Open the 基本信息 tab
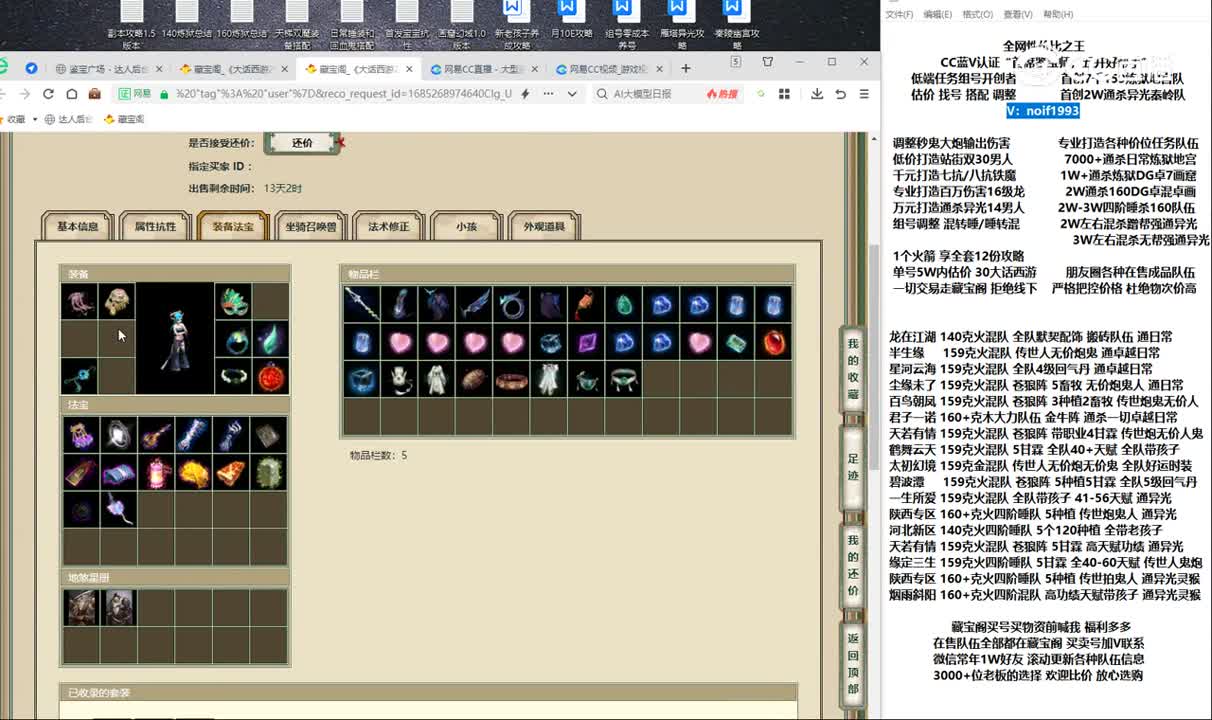1212x720 pixels. pyautogui.click(x=77, y=226)
